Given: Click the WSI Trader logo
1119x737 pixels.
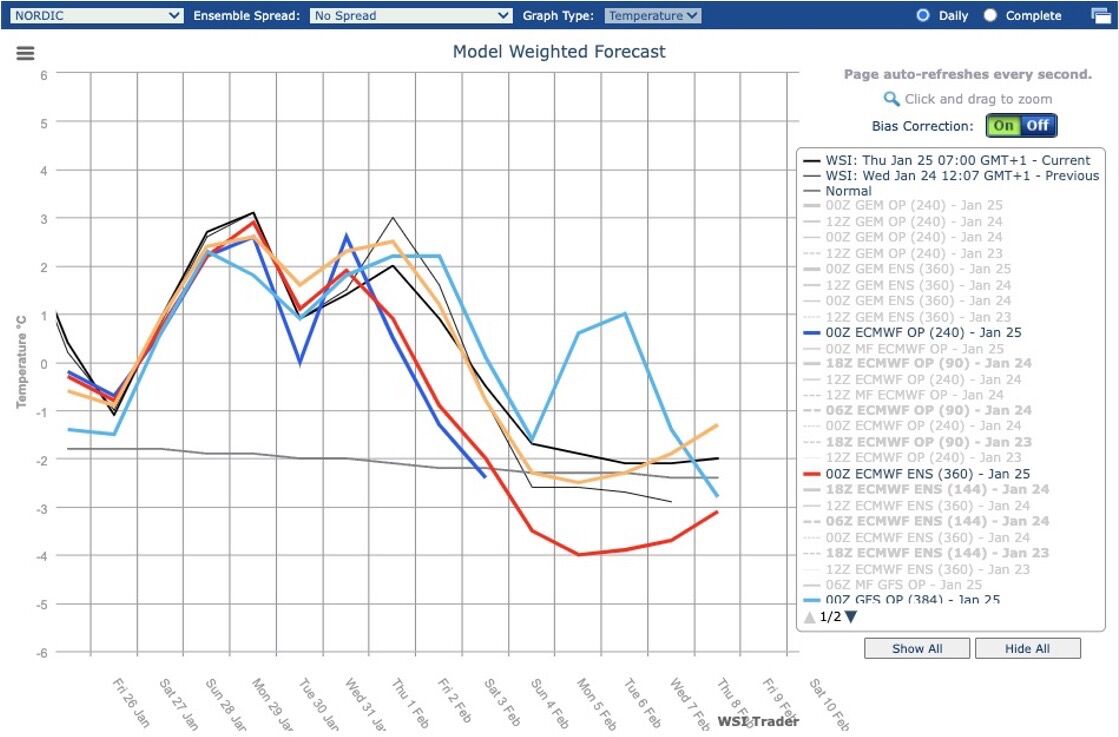Looking at the screenshot, I should coord(757,721).
